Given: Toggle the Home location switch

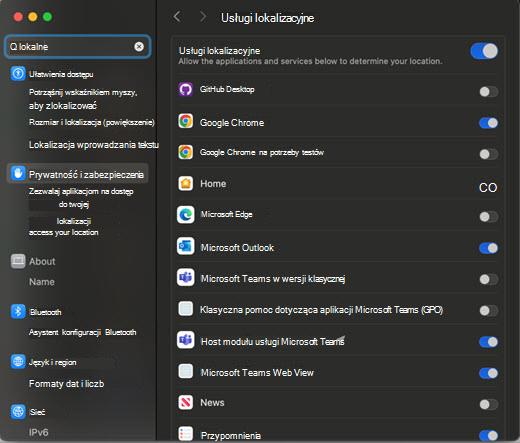Looking at the screenshot, I should click(488, 187).
